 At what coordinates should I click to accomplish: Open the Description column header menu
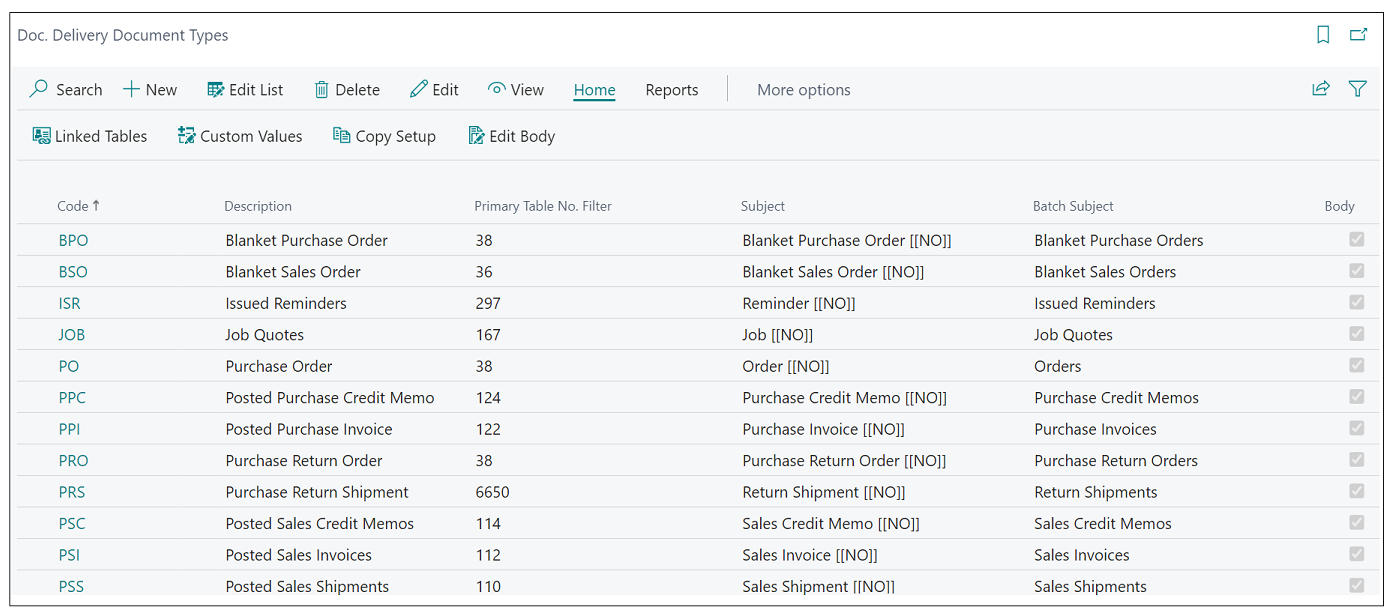pyautogui.click(x=258, y=206)
